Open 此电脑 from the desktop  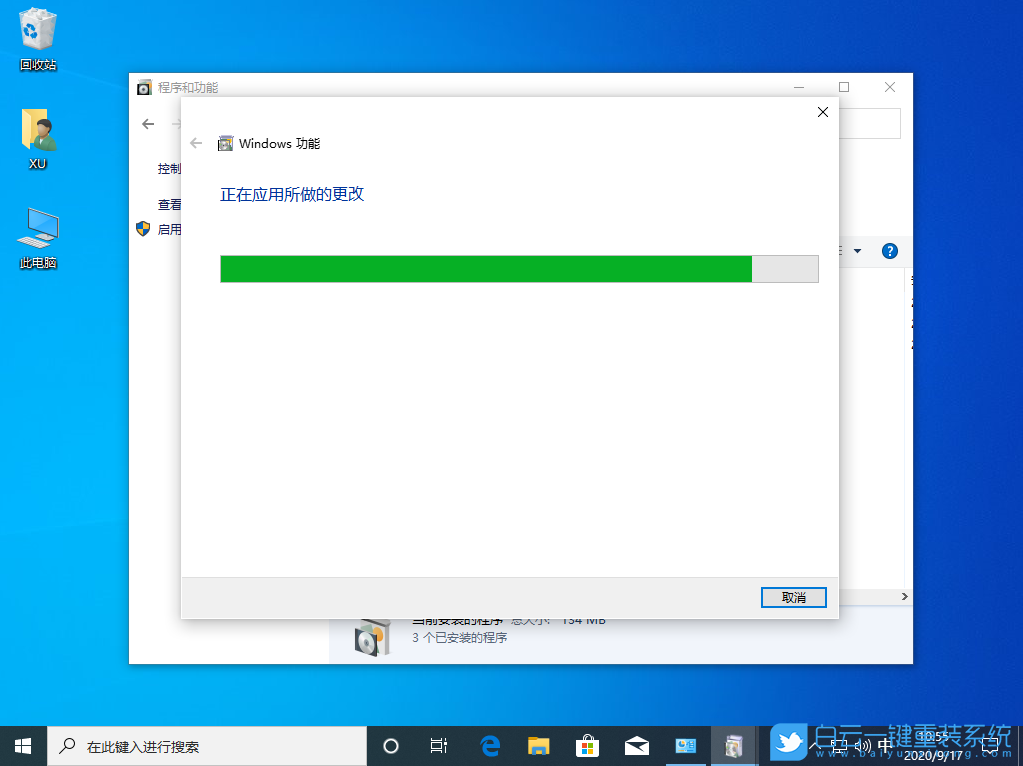(x=36, y=228)
